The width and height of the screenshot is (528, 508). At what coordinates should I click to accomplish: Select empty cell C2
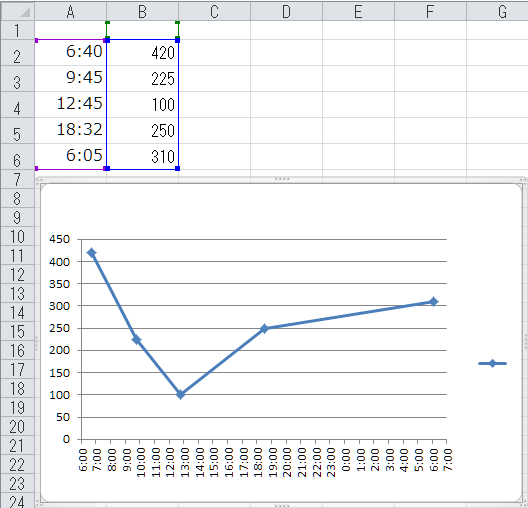[214, 53]
